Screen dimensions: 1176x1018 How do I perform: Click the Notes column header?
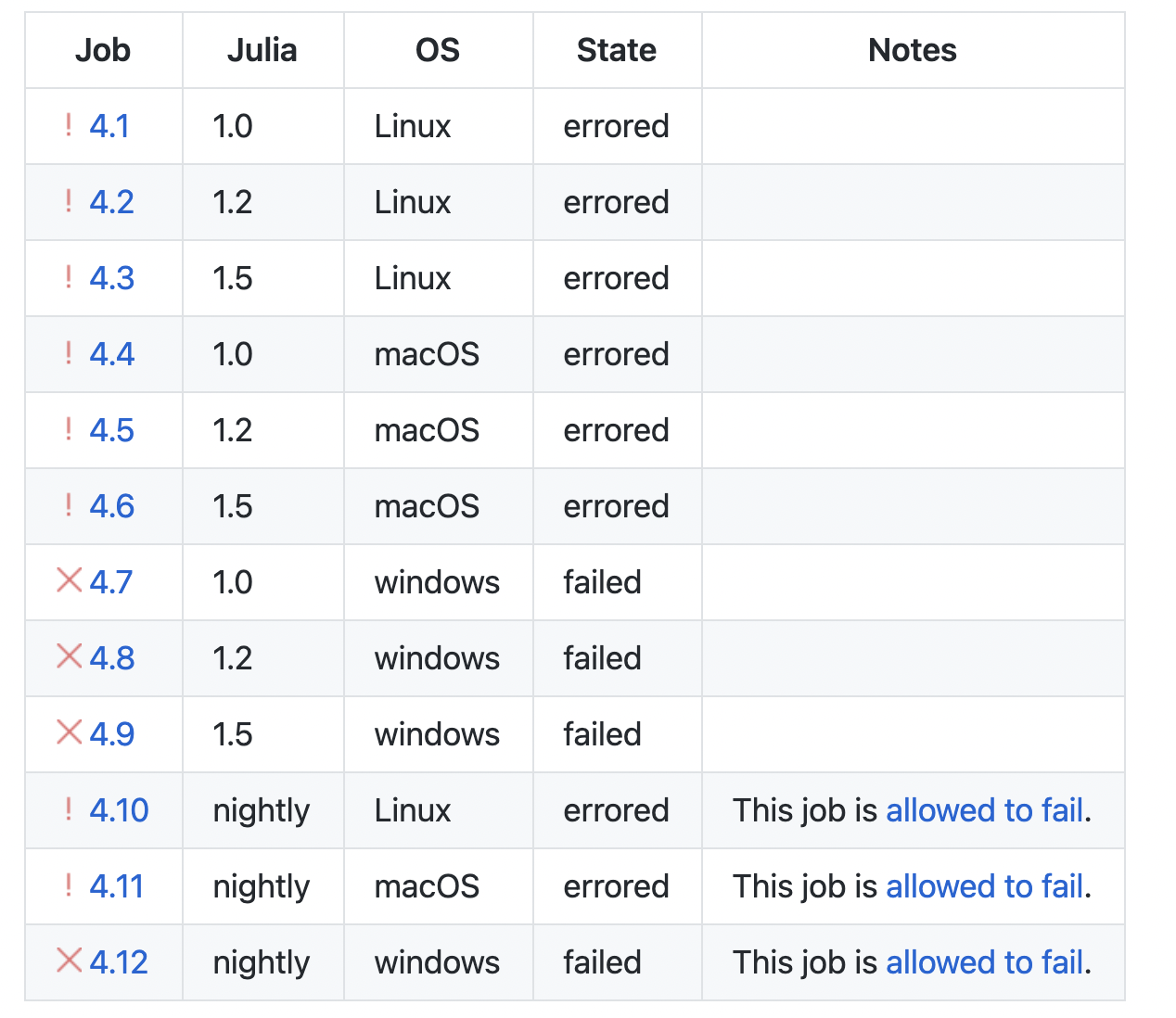(x=912, y=50)
